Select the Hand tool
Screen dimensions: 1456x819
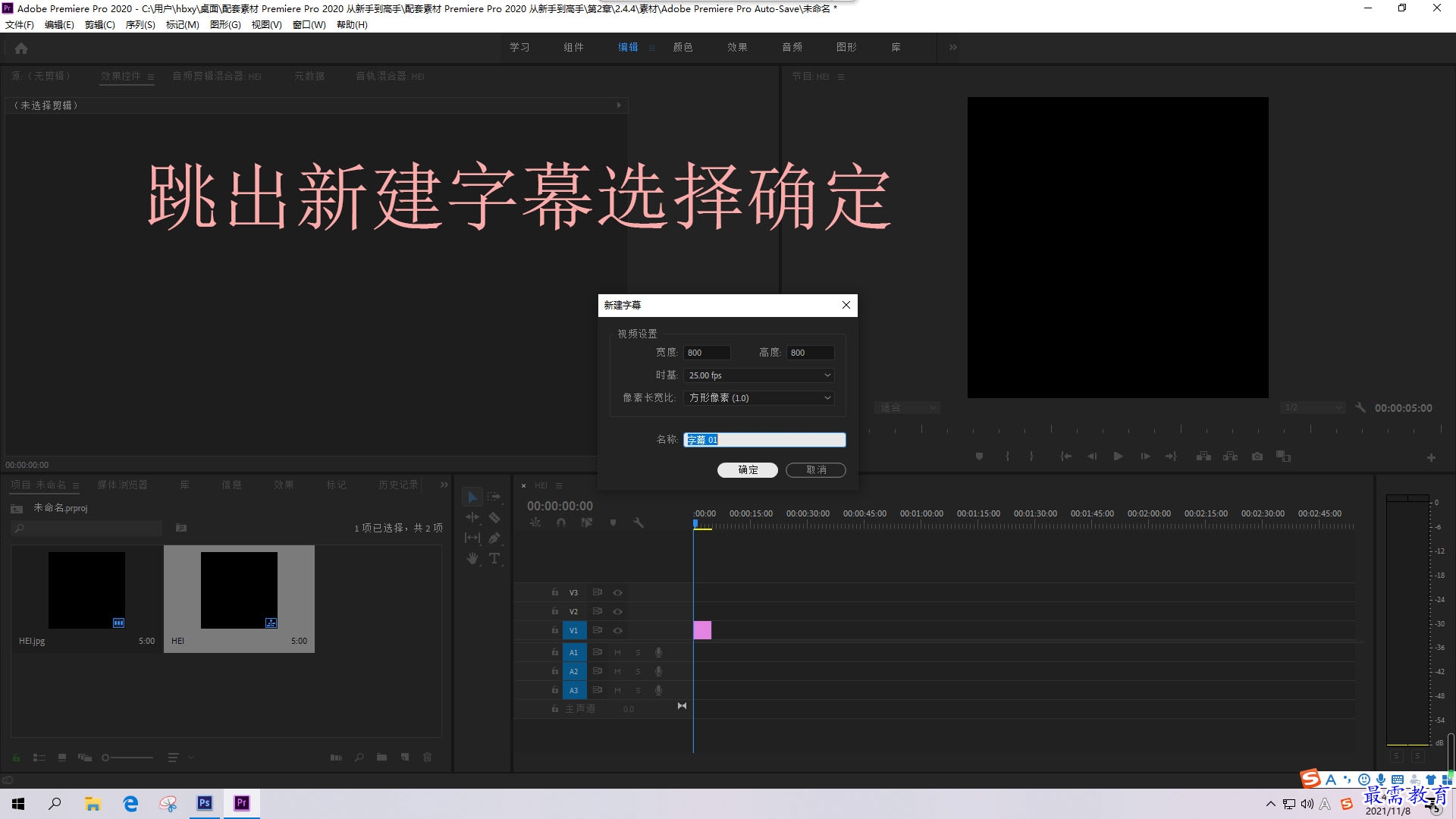click(x=472, y=558)
